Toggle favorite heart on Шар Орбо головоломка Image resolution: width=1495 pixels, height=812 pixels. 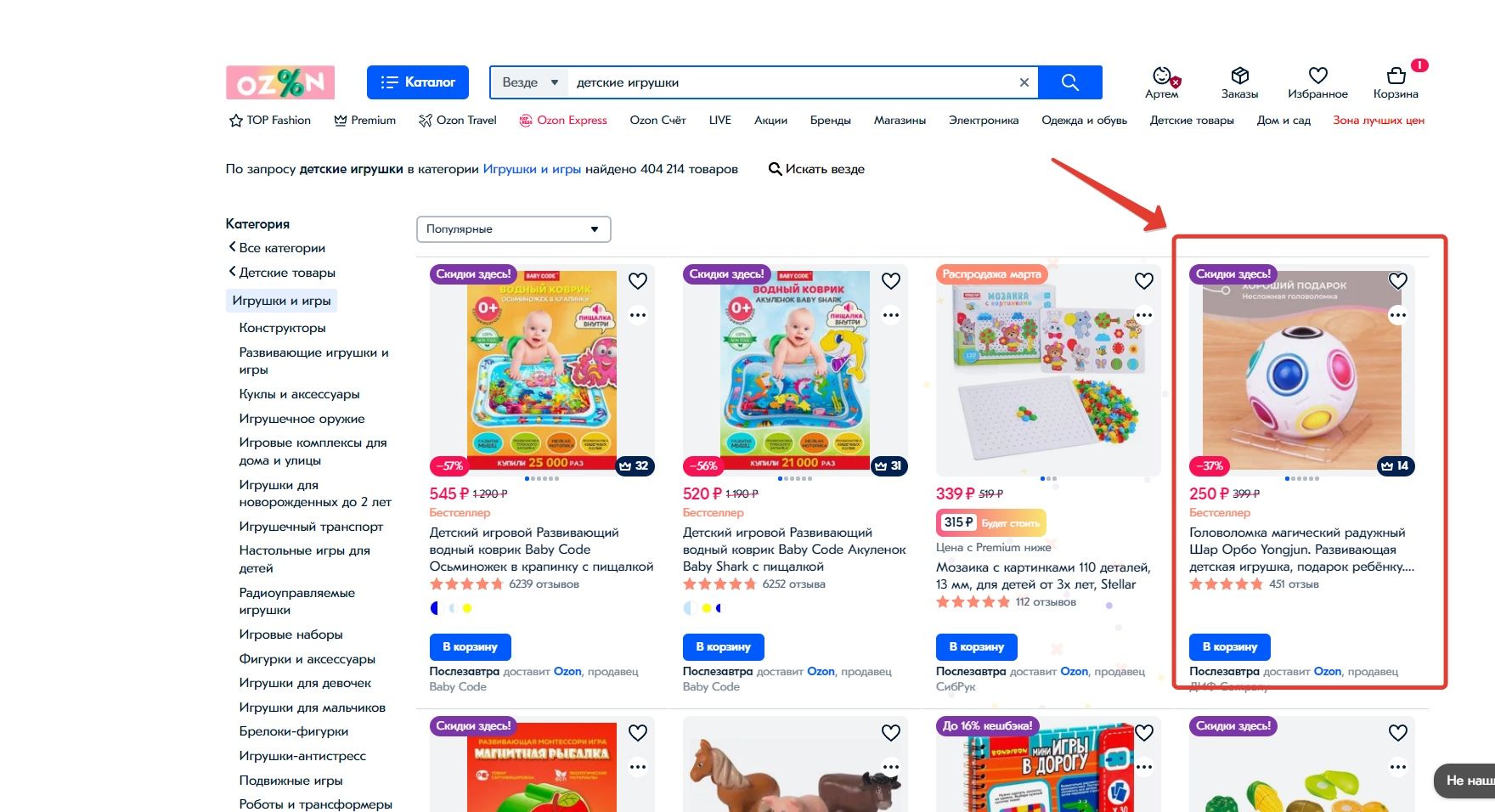(1397, 280)
